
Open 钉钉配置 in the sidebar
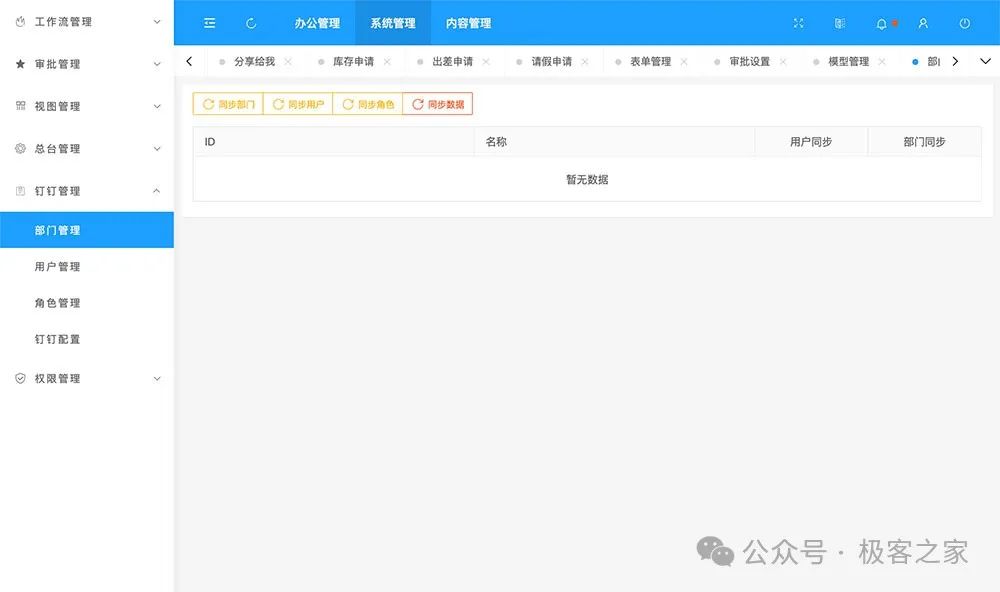[x=87, y=339]
